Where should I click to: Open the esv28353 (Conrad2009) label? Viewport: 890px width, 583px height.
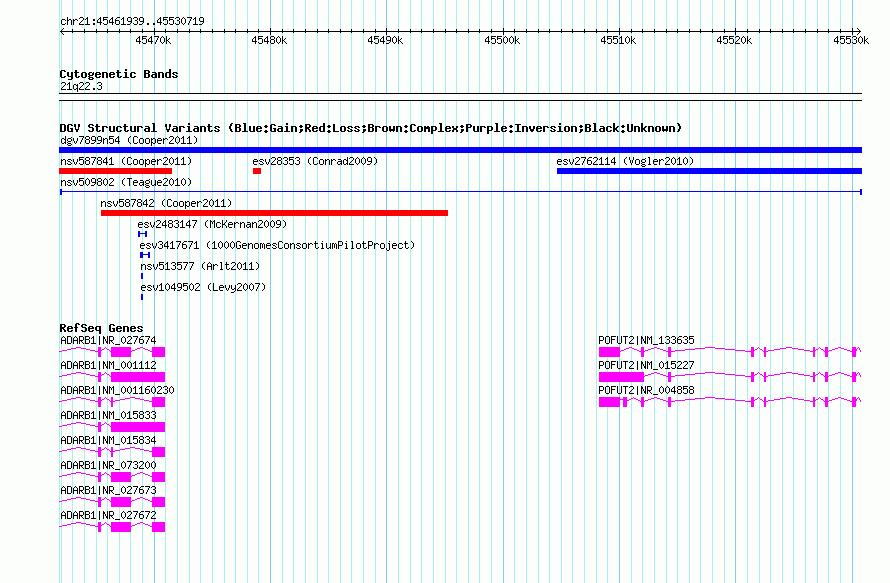tap(315, 161)
